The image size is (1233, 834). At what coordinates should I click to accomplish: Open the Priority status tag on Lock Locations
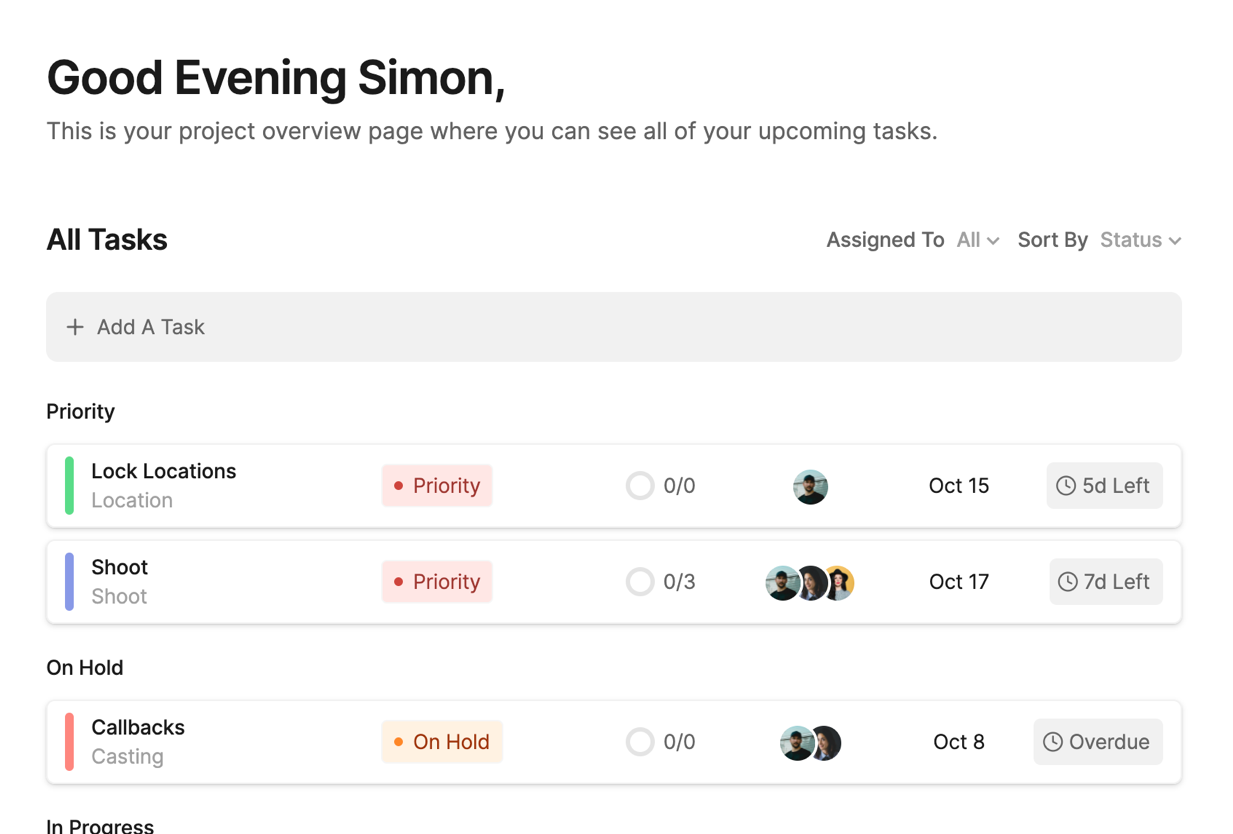click(x=437, y=486)
